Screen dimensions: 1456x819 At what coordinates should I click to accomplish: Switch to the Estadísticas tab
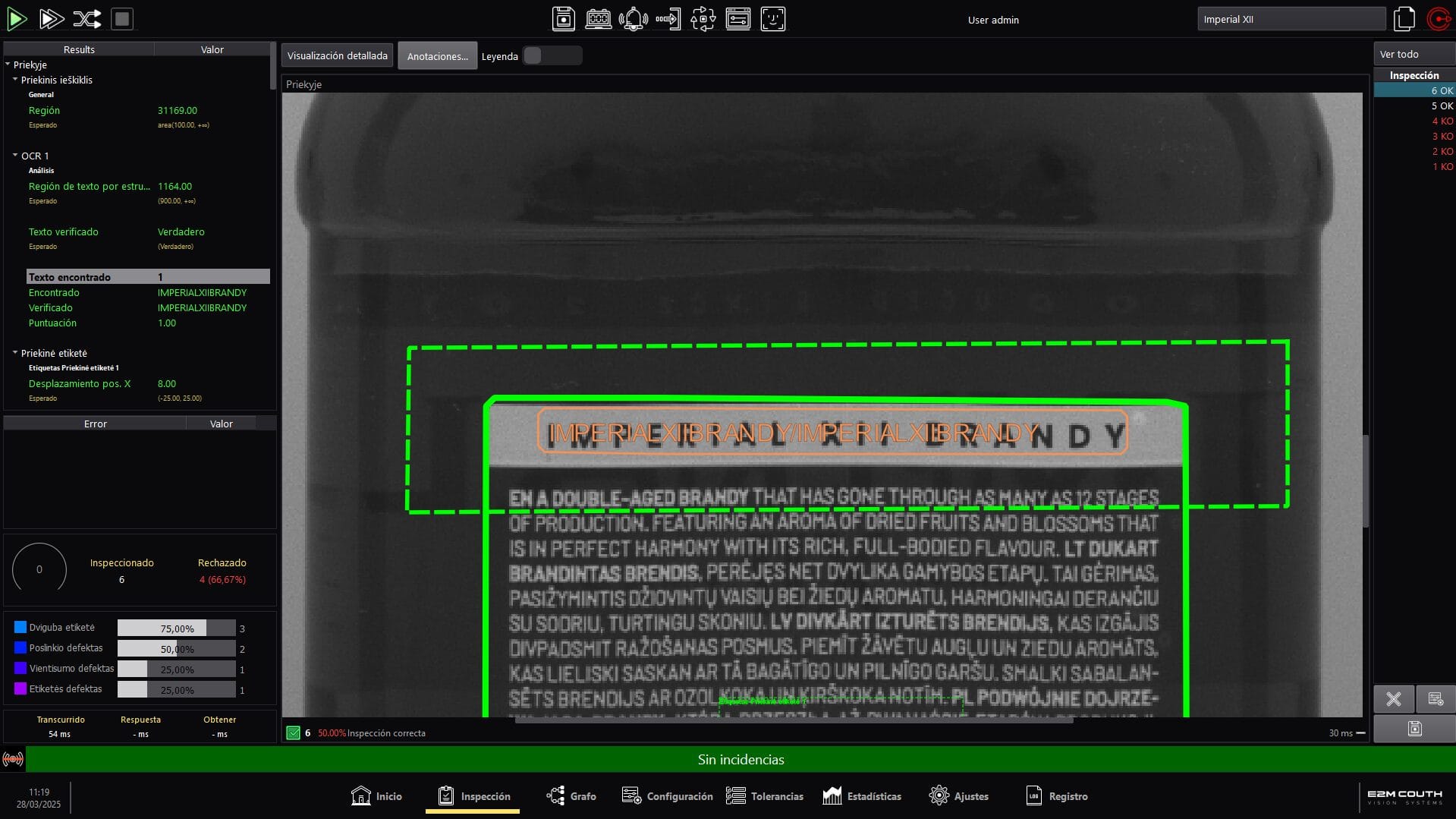click(x=862, y=796)
